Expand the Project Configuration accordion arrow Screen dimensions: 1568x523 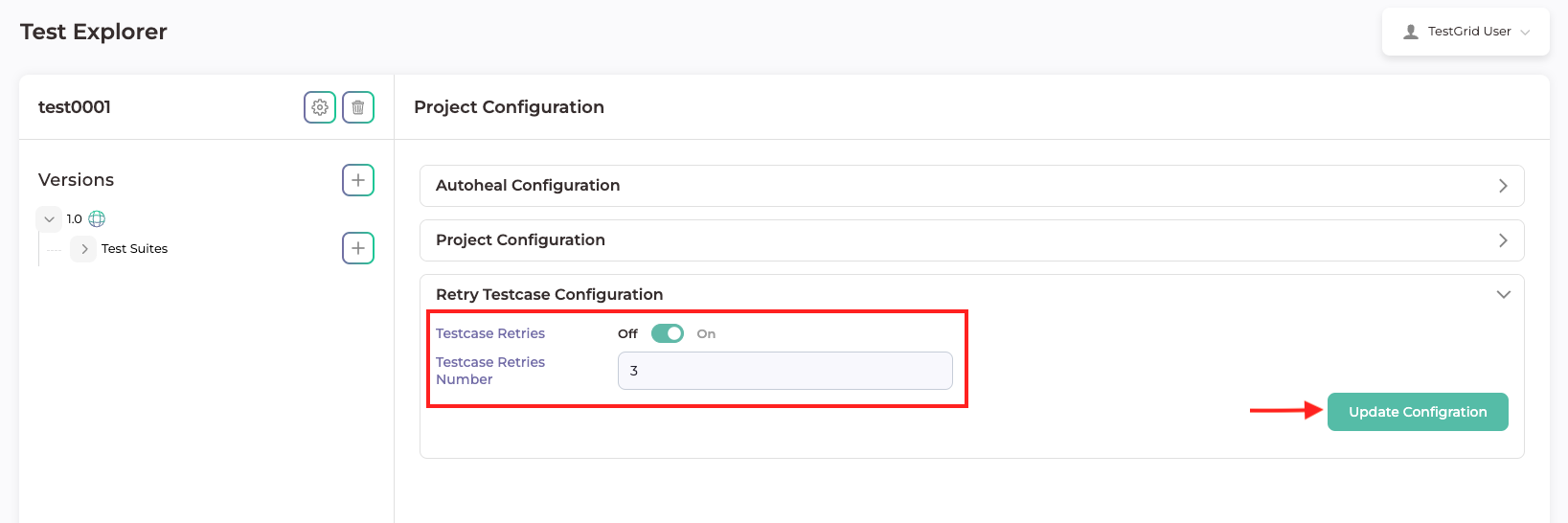[1503, 240]
